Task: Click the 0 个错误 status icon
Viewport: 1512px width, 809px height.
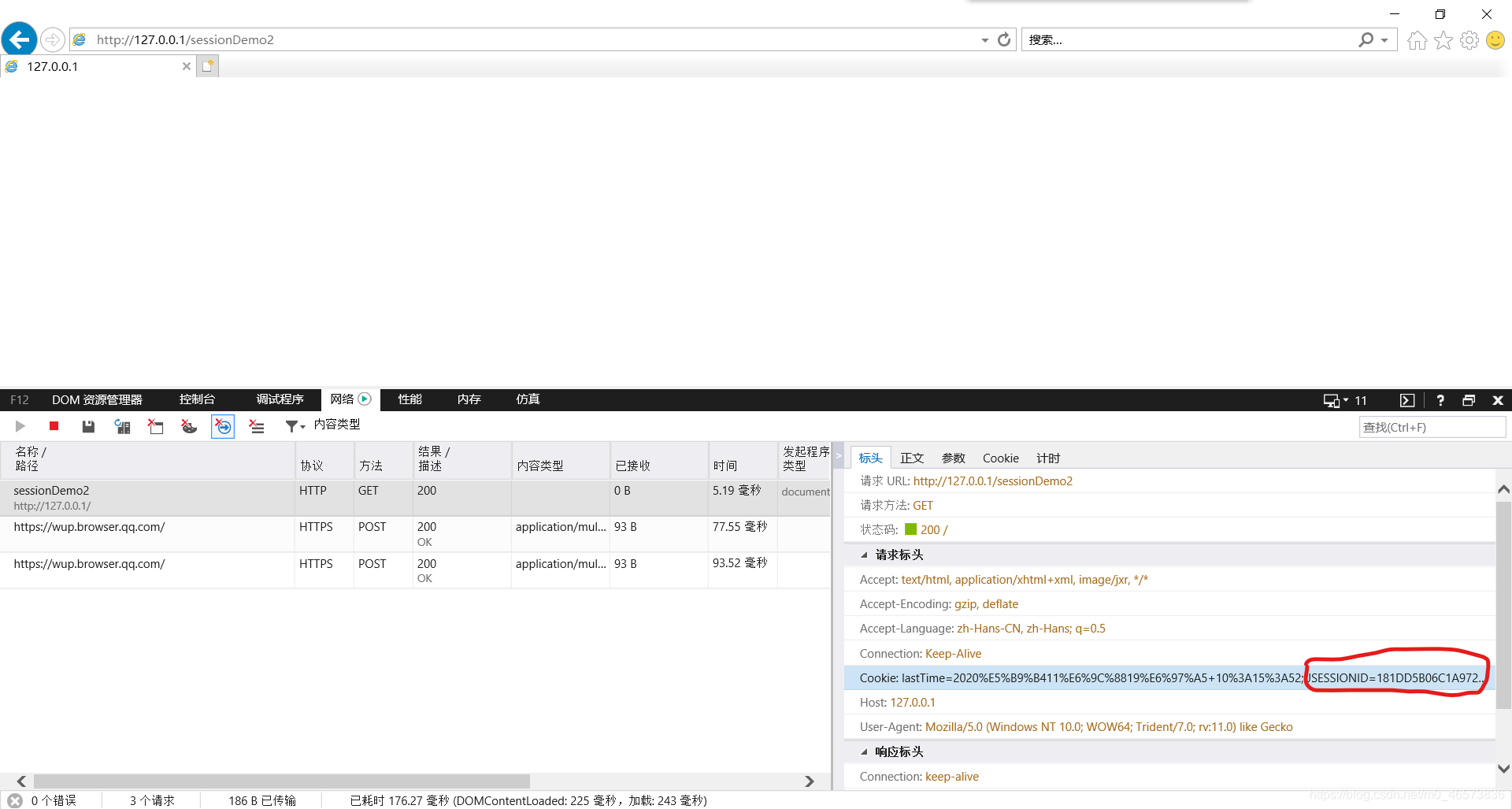Action: coord(15,800)
